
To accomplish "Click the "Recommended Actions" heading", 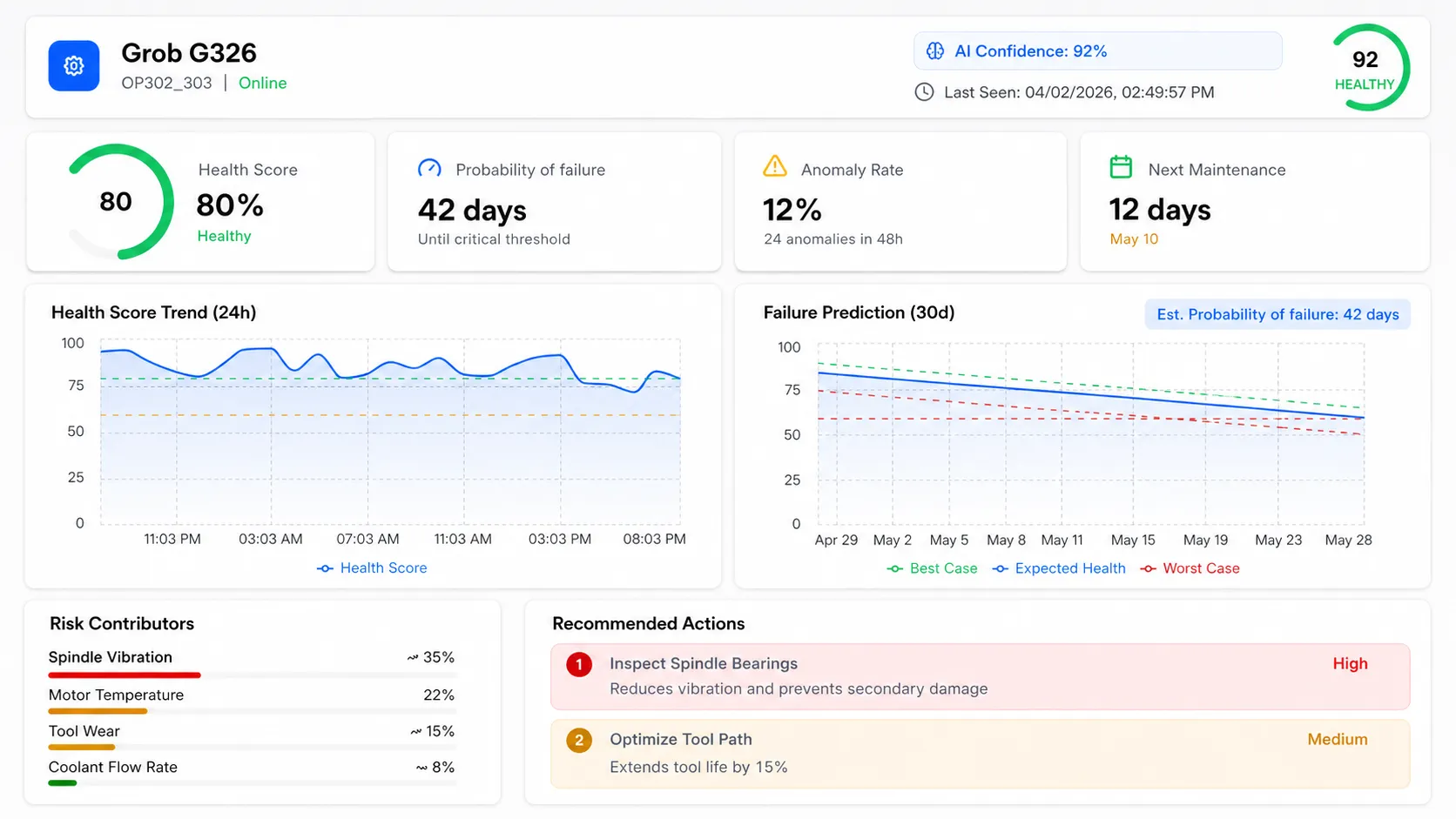I will click(649, 624).
